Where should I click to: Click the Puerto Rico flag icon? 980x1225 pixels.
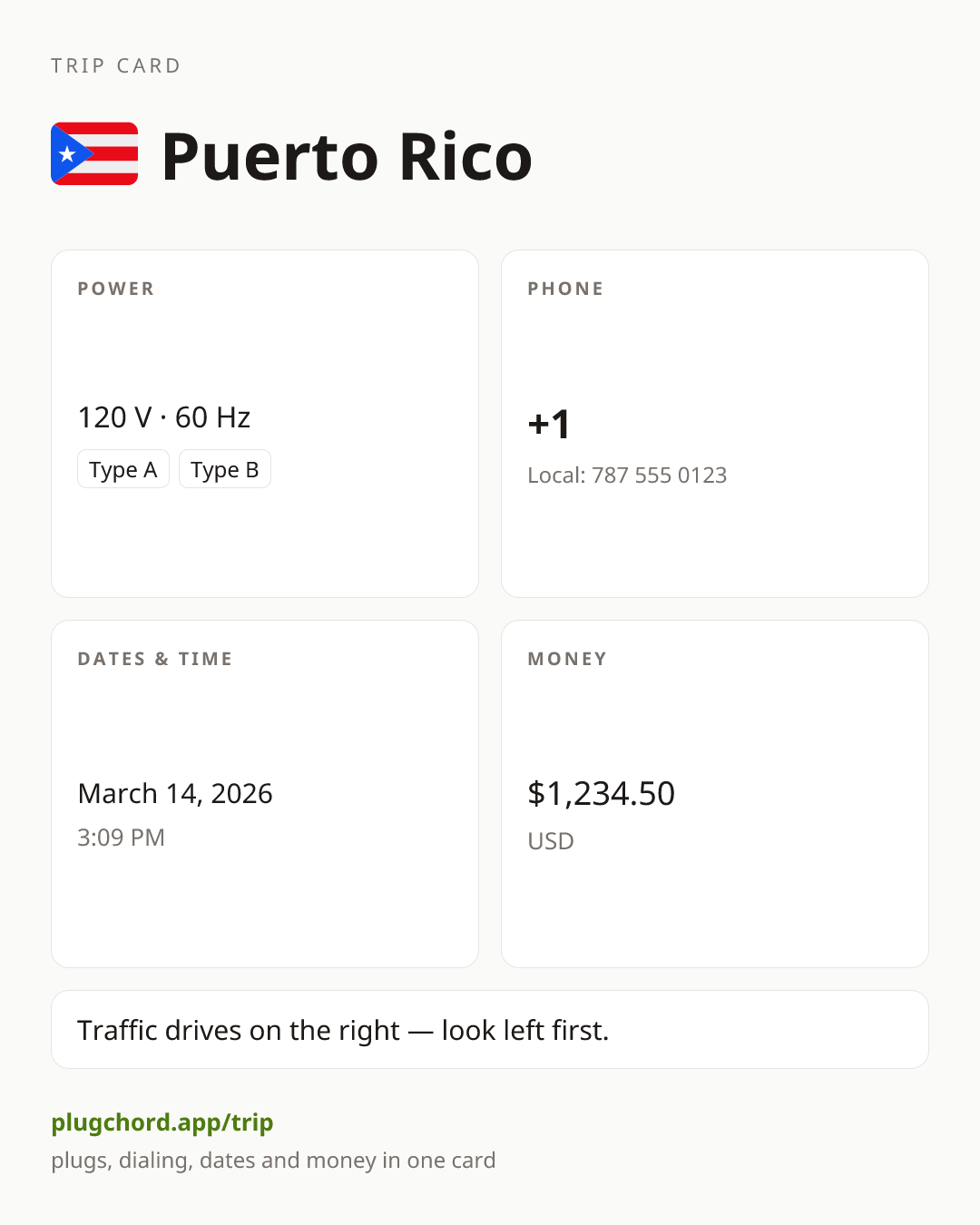coord(94,154)
